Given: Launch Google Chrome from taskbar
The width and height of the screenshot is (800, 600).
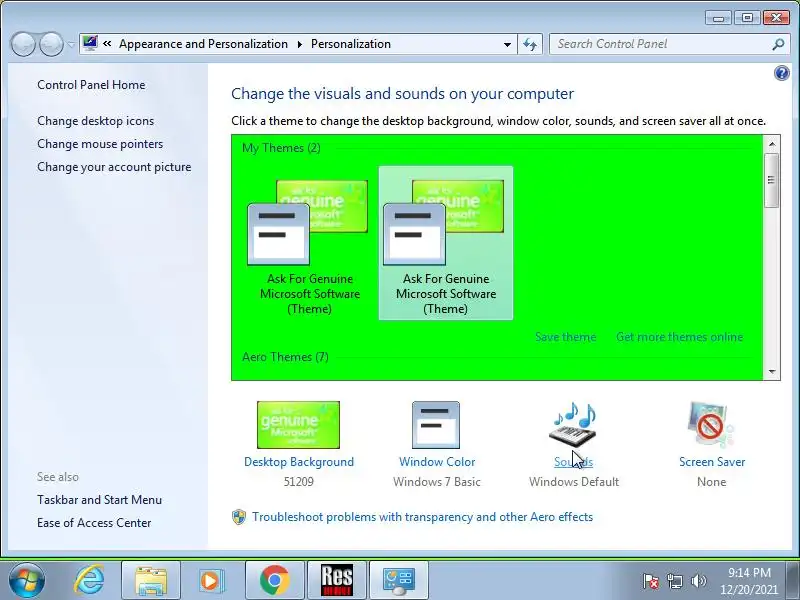Looking at the screenshot, I should 274,580.
